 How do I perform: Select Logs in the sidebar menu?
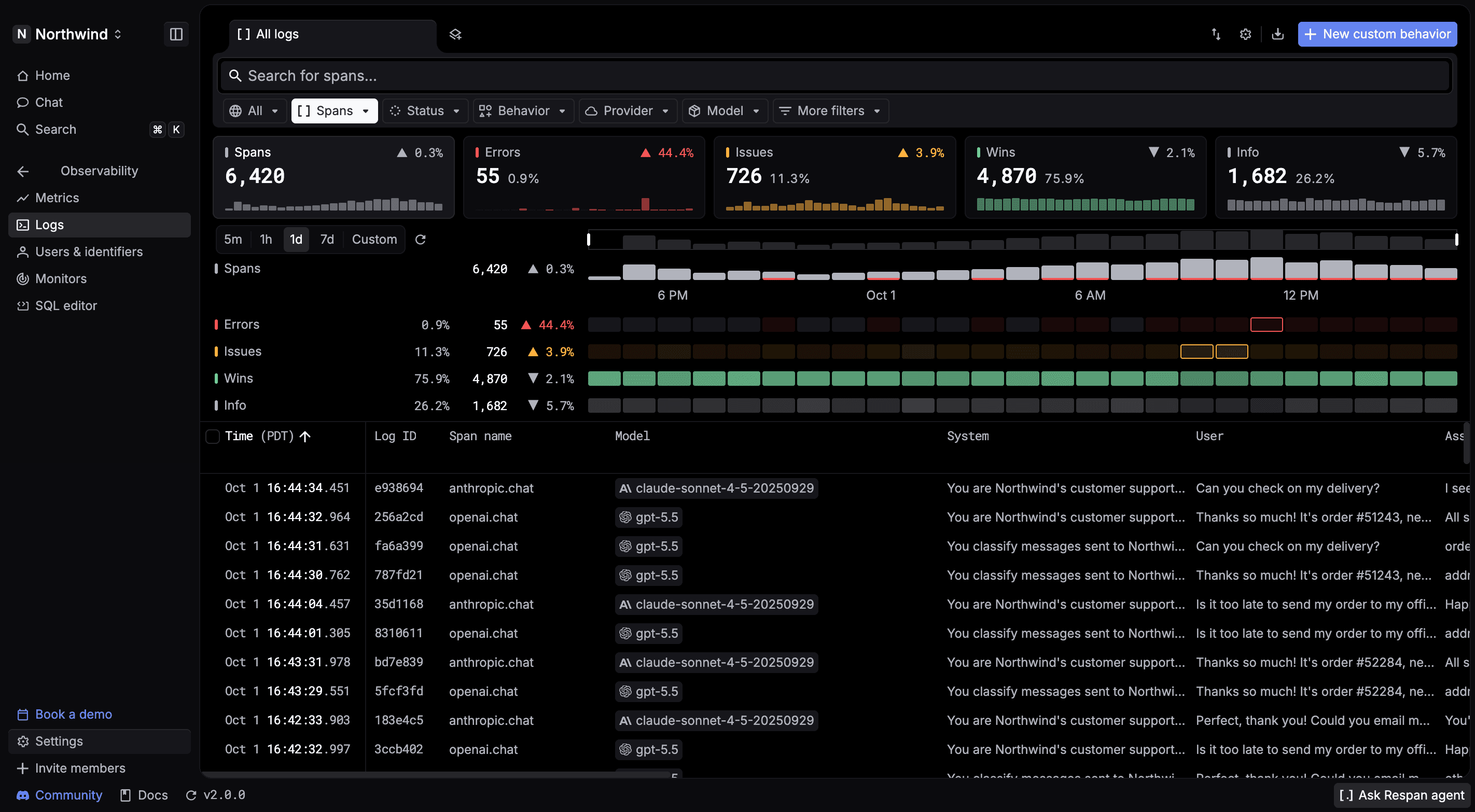pos(100,225)
